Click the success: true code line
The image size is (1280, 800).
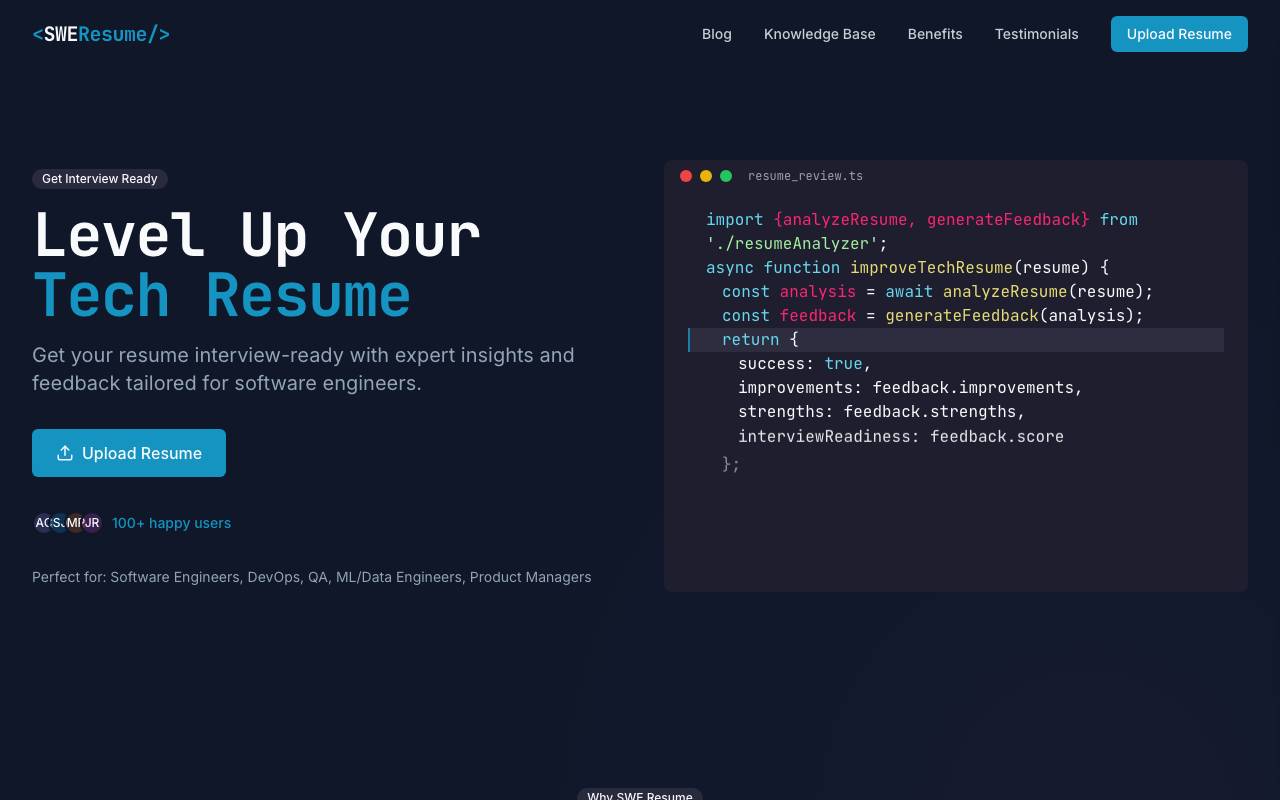pyautogui.click(x=805, y=364)
